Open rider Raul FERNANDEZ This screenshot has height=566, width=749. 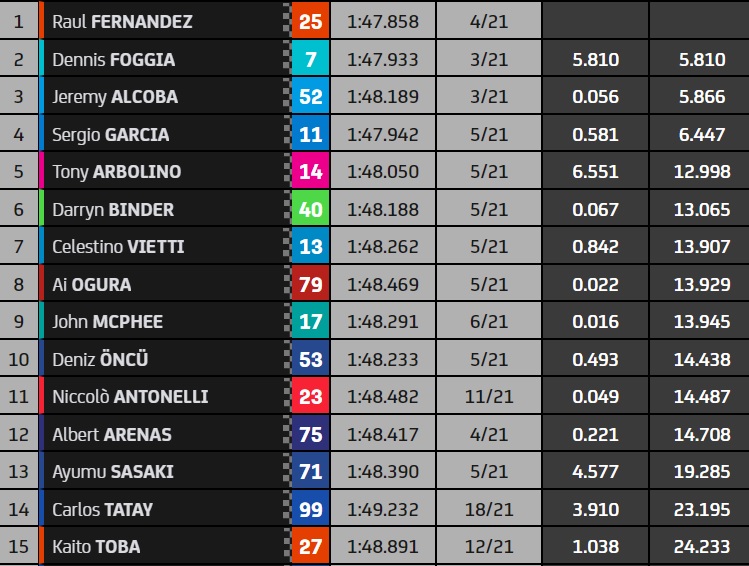coord(122,21)
